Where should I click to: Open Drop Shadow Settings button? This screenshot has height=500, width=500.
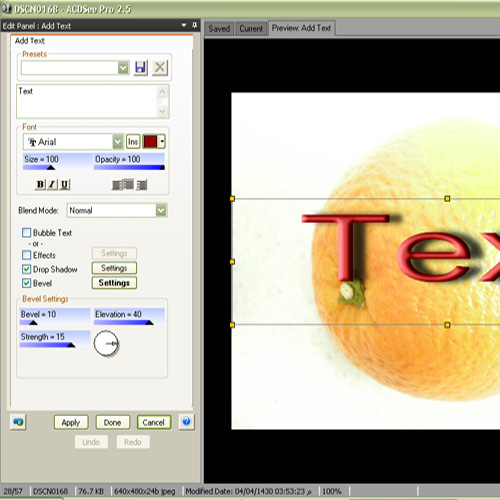pos(114,268)
